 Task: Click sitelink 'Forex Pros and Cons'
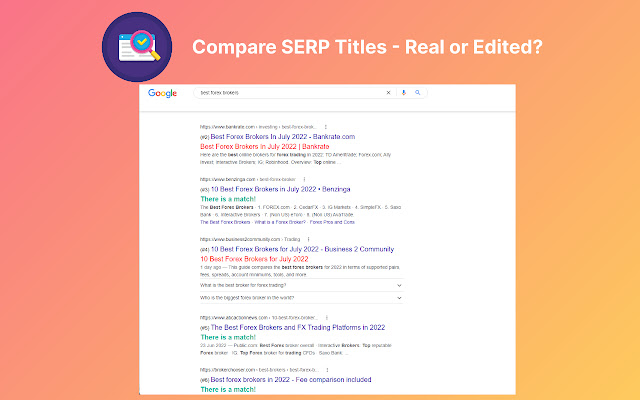point(332,222)
